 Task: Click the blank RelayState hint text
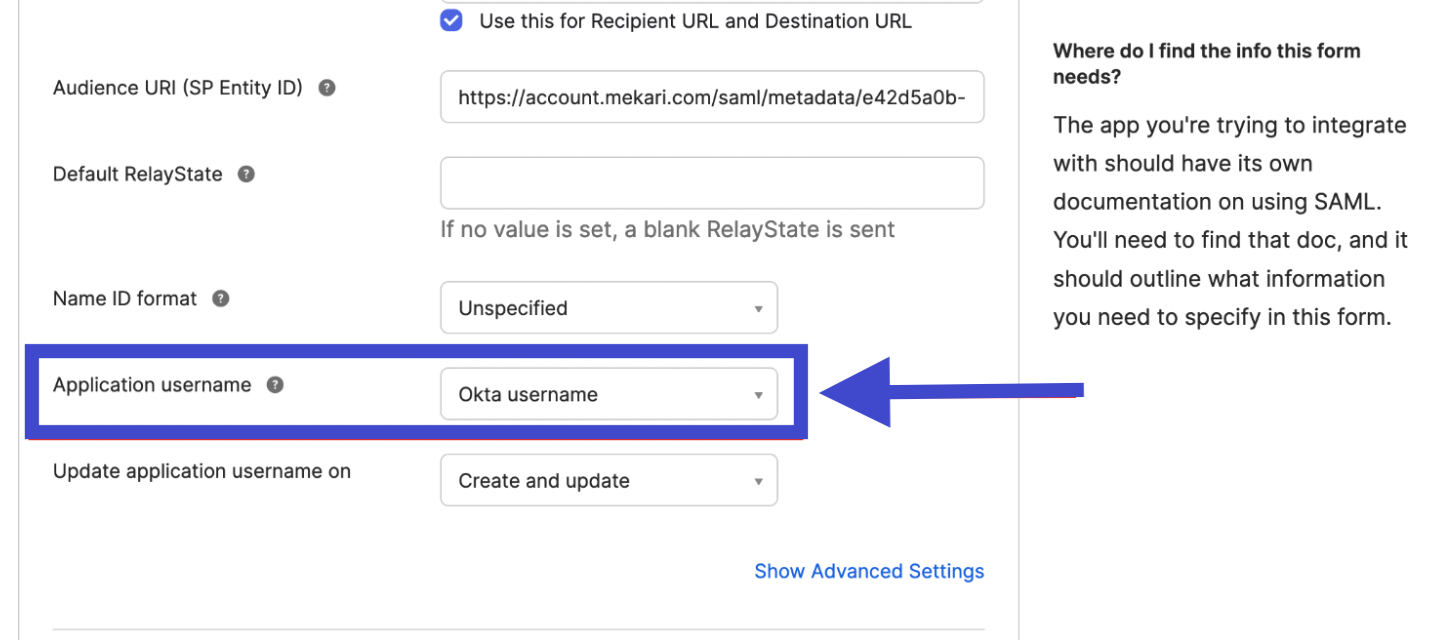point(667,230)
